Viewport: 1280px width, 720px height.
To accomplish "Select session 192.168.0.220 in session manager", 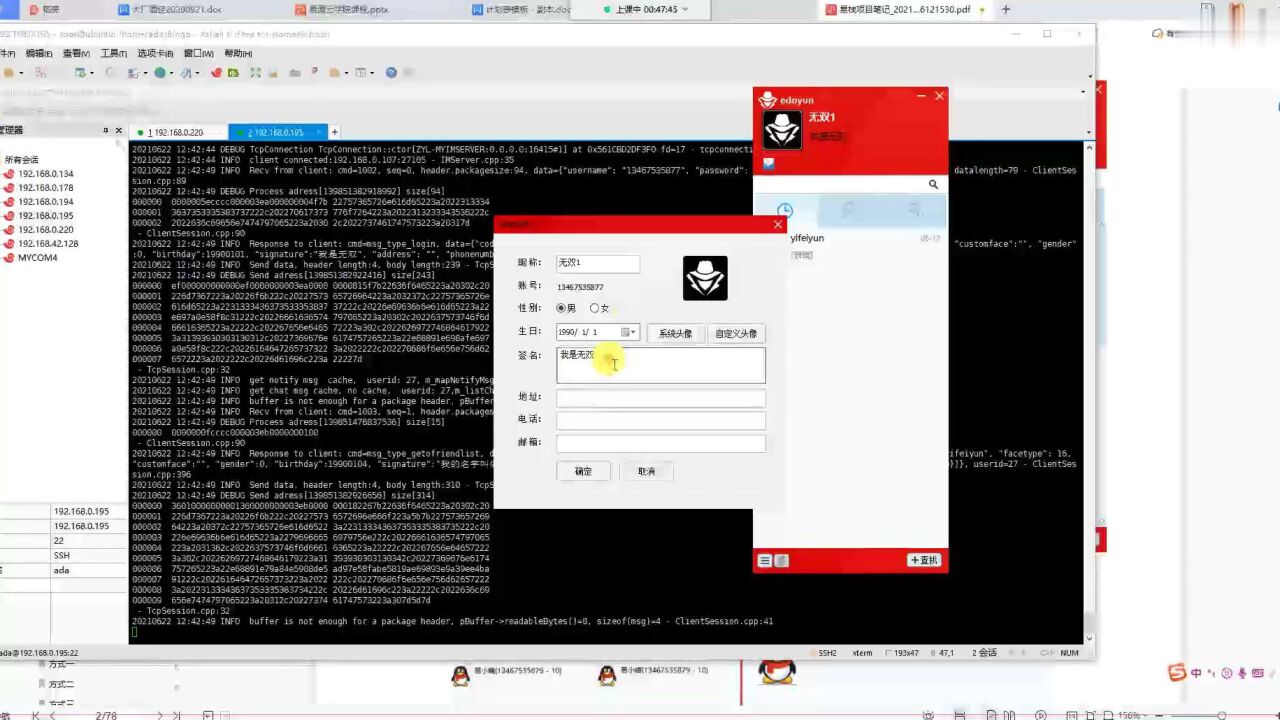I will [46, 229].
